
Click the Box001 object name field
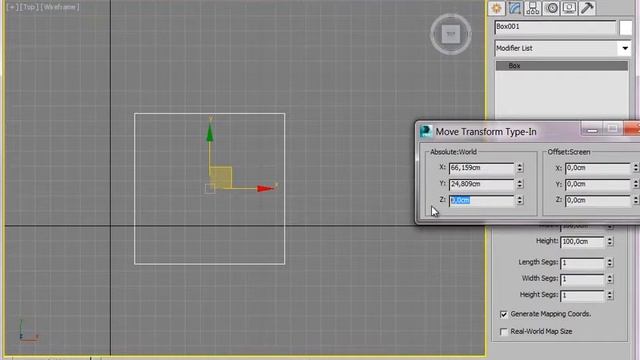click(555, 27)
